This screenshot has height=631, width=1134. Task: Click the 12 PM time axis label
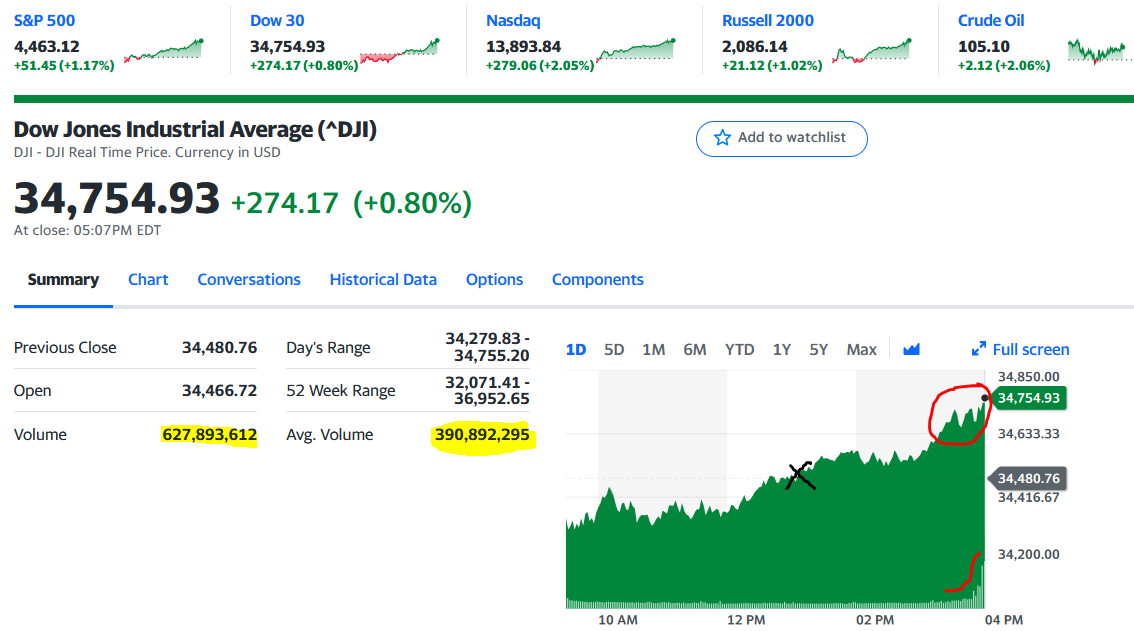tap(746, 620)
